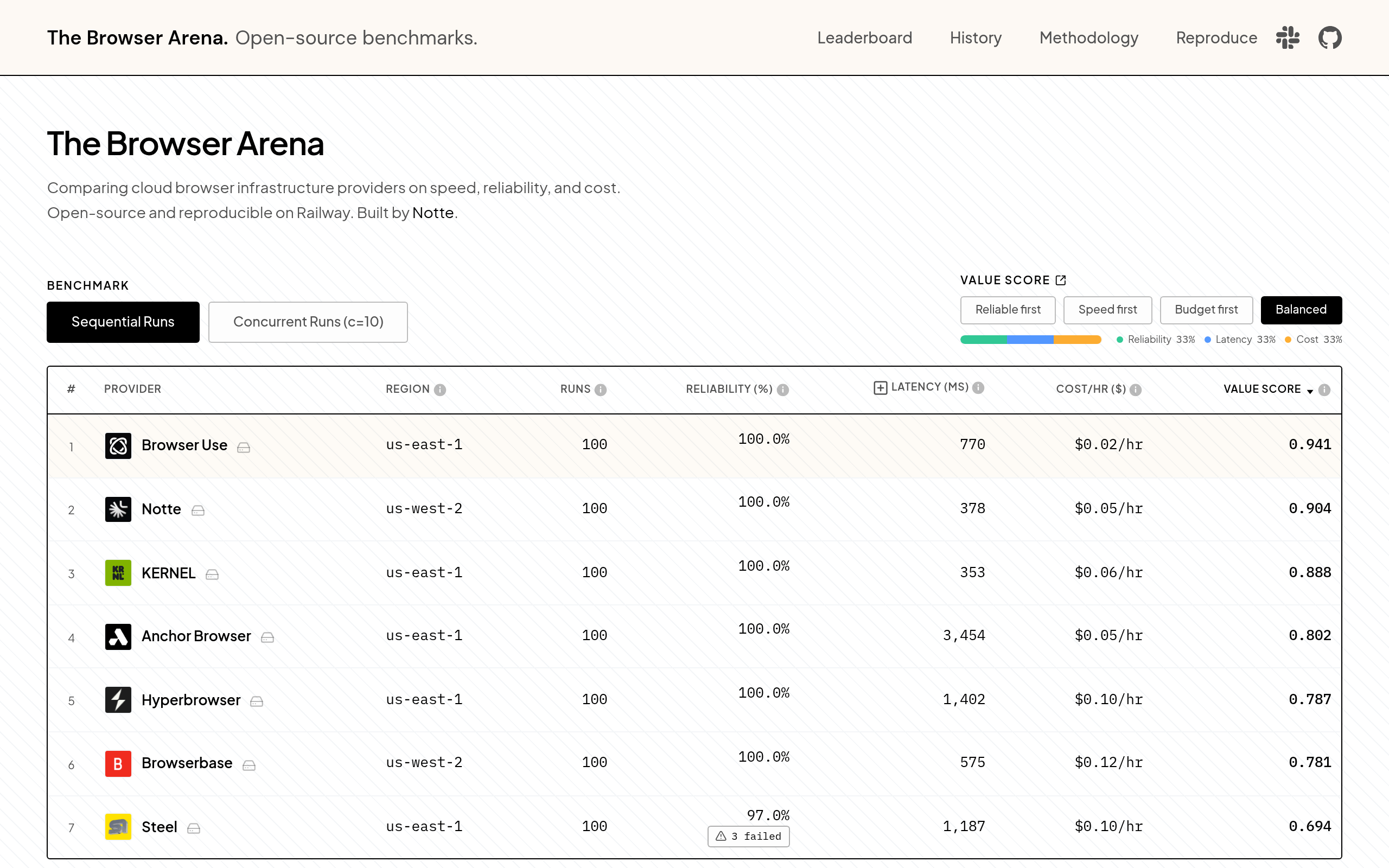Click the Browserbase red logo
1389x868 pixels.
118,763
